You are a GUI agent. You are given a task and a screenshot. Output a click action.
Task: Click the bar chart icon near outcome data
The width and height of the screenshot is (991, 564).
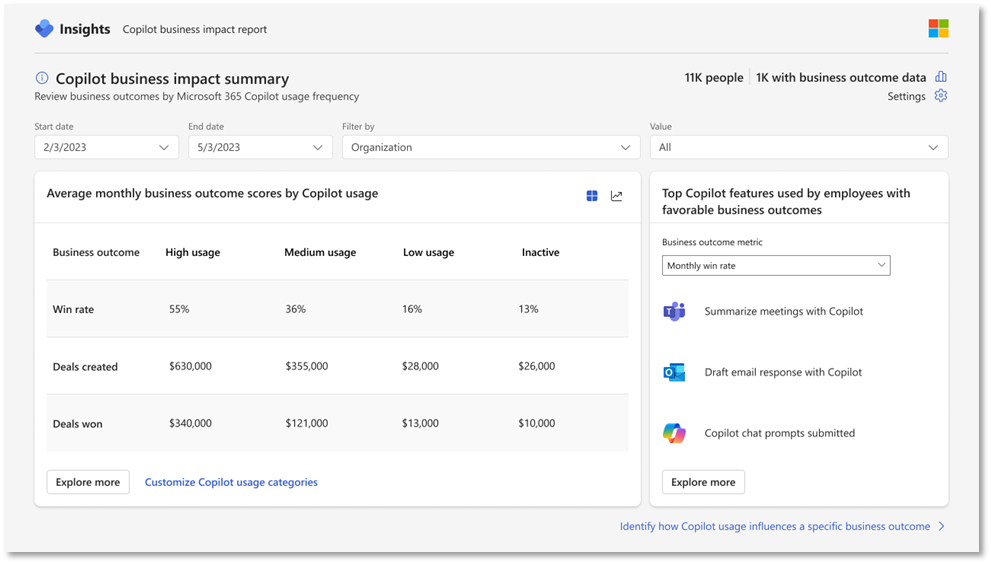[x=940, y=77]
